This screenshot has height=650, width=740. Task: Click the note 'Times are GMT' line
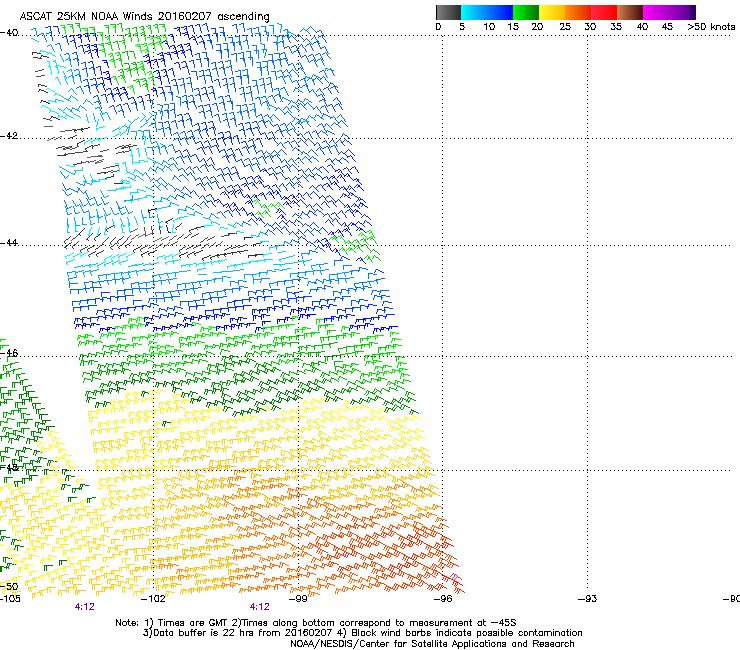click(x=315, y=623)
